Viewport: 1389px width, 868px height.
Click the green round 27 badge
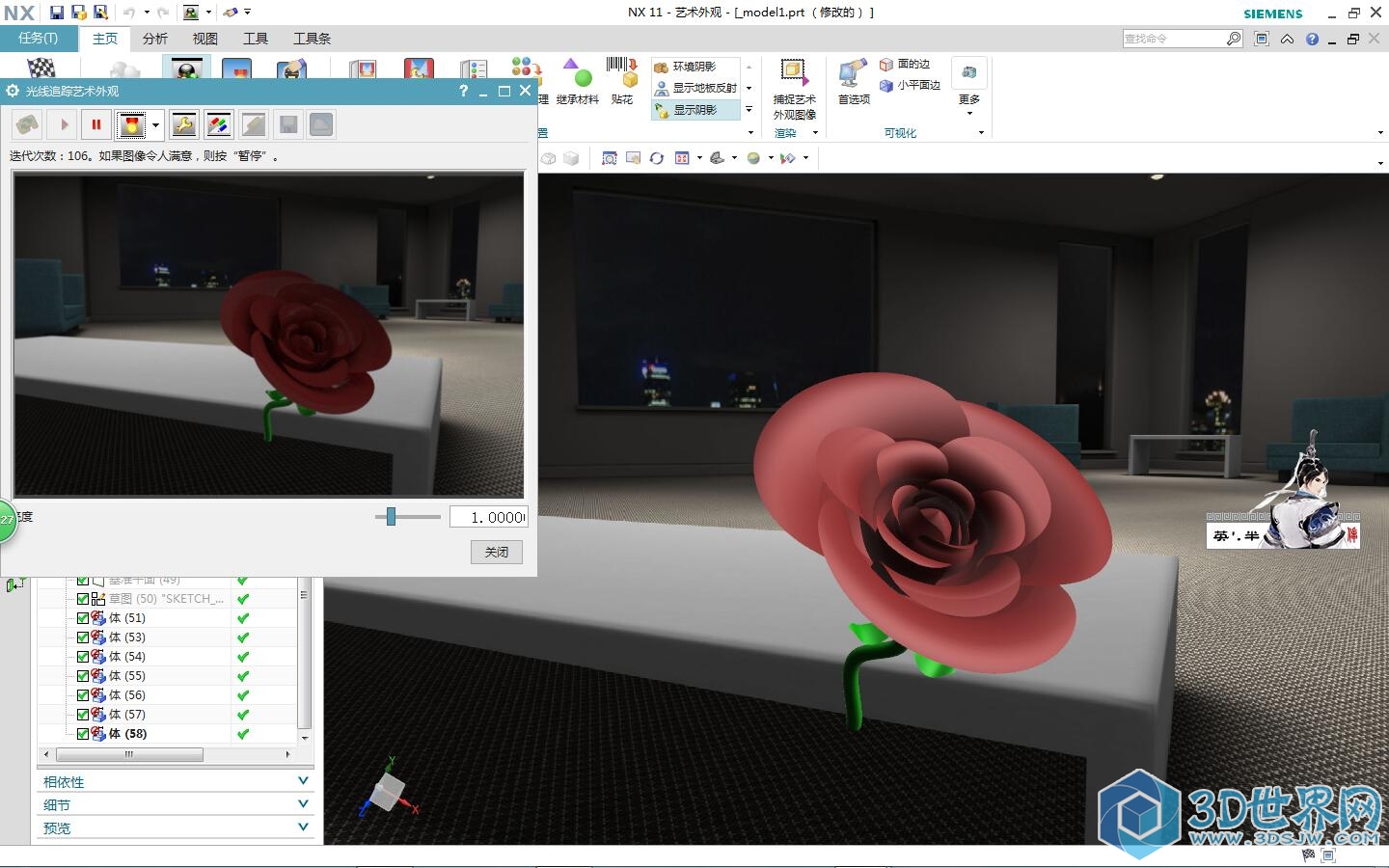[x=7, y=520]
